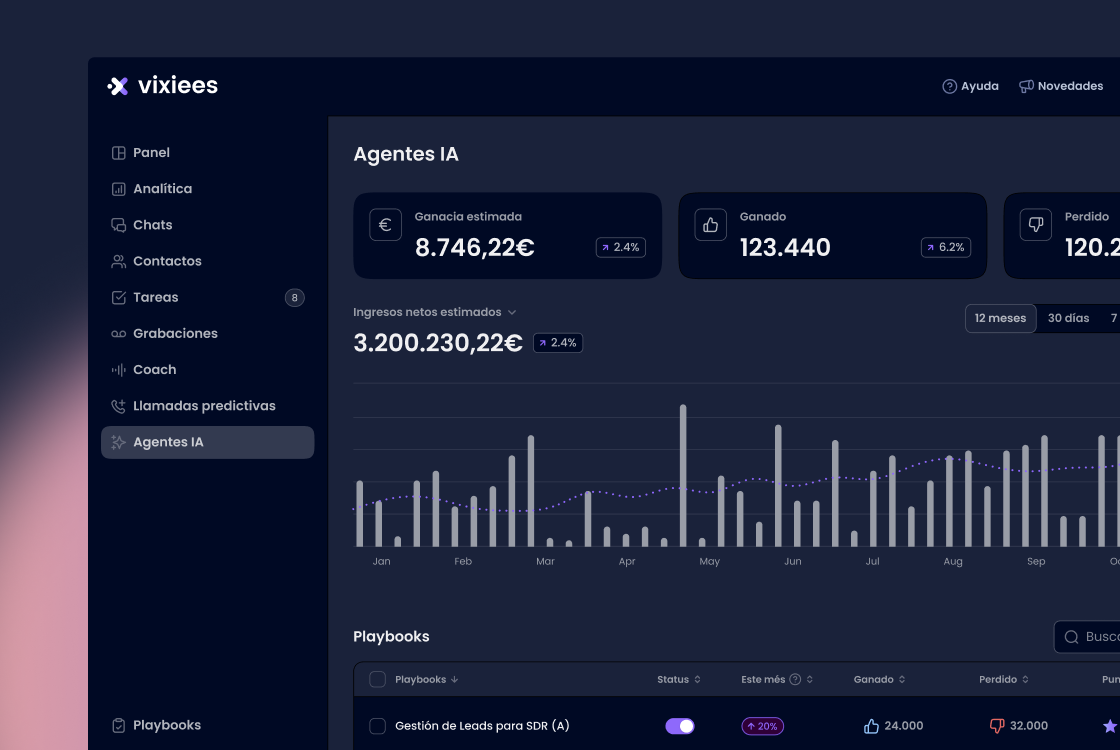This screenshot has width=1120, height=750.
Task: Click the info icon next to Este més
Action: (x=795, y=680)
